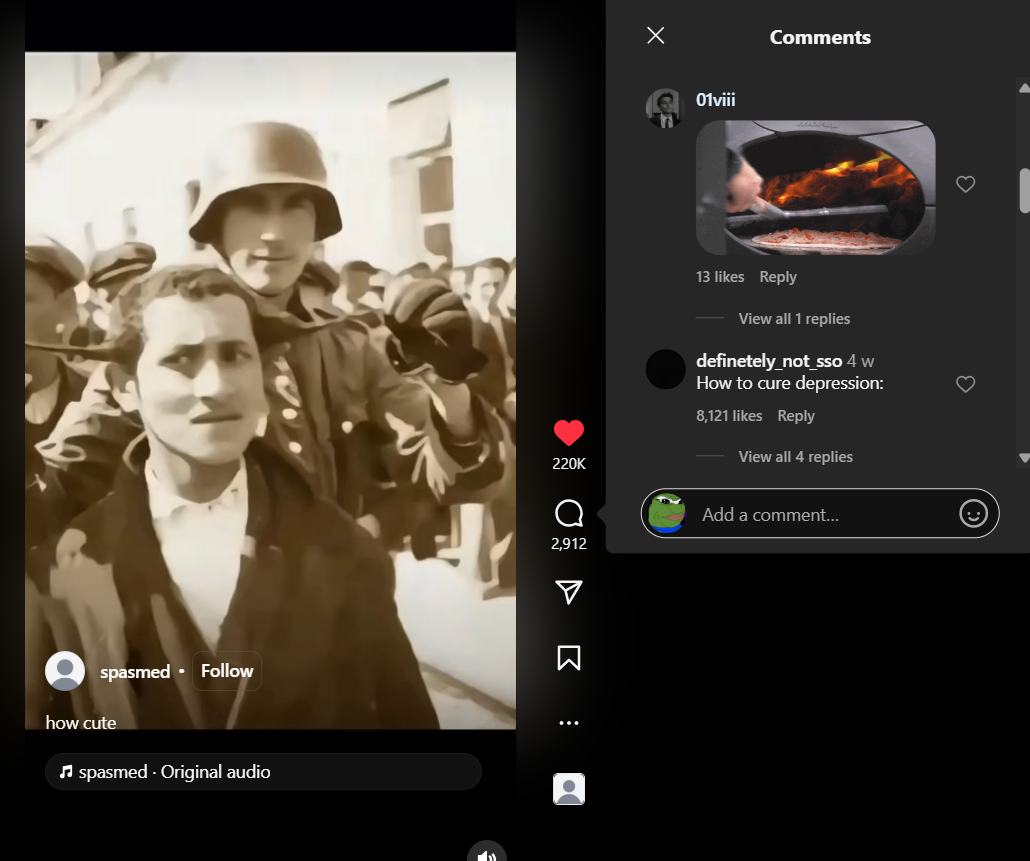
Task: Open the emoji picker in comment box
Action: (973, 513)
